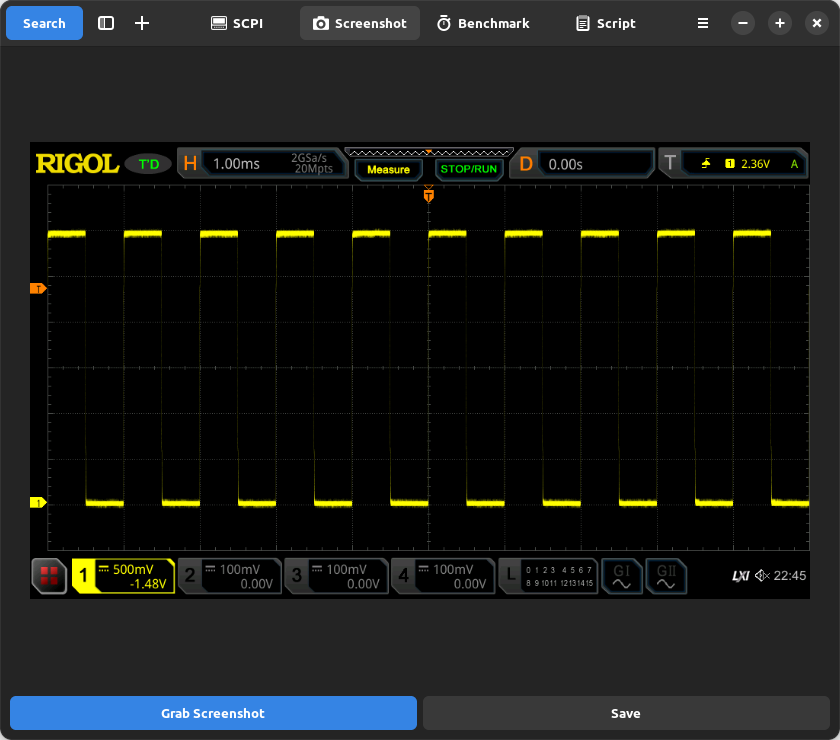Open the hamburger menu
This screenshot has height=740, width=840.
pos(703,22)
